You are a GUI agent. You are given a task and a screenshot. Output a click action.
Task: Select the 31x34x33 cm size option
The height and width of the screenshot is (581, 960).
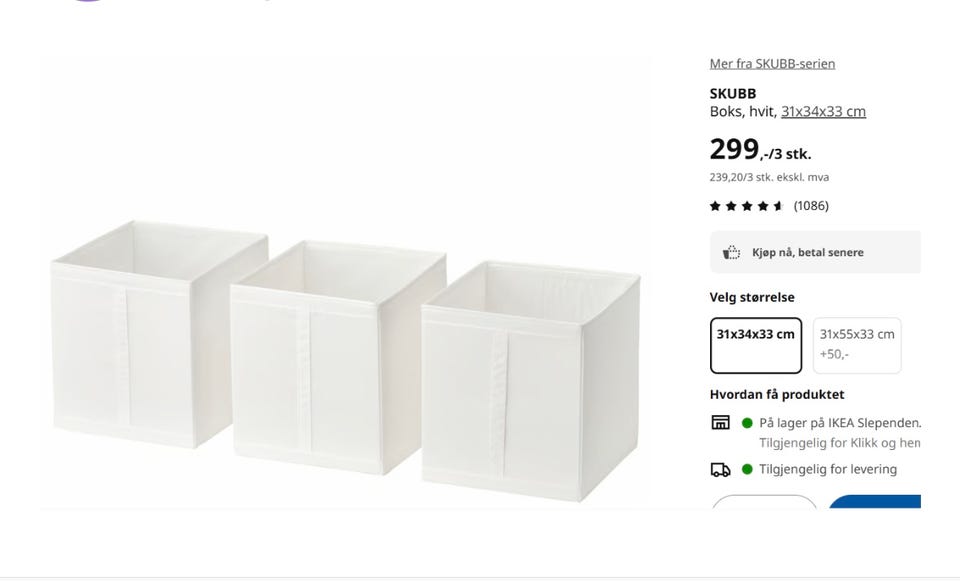click(x=756, y=345)
